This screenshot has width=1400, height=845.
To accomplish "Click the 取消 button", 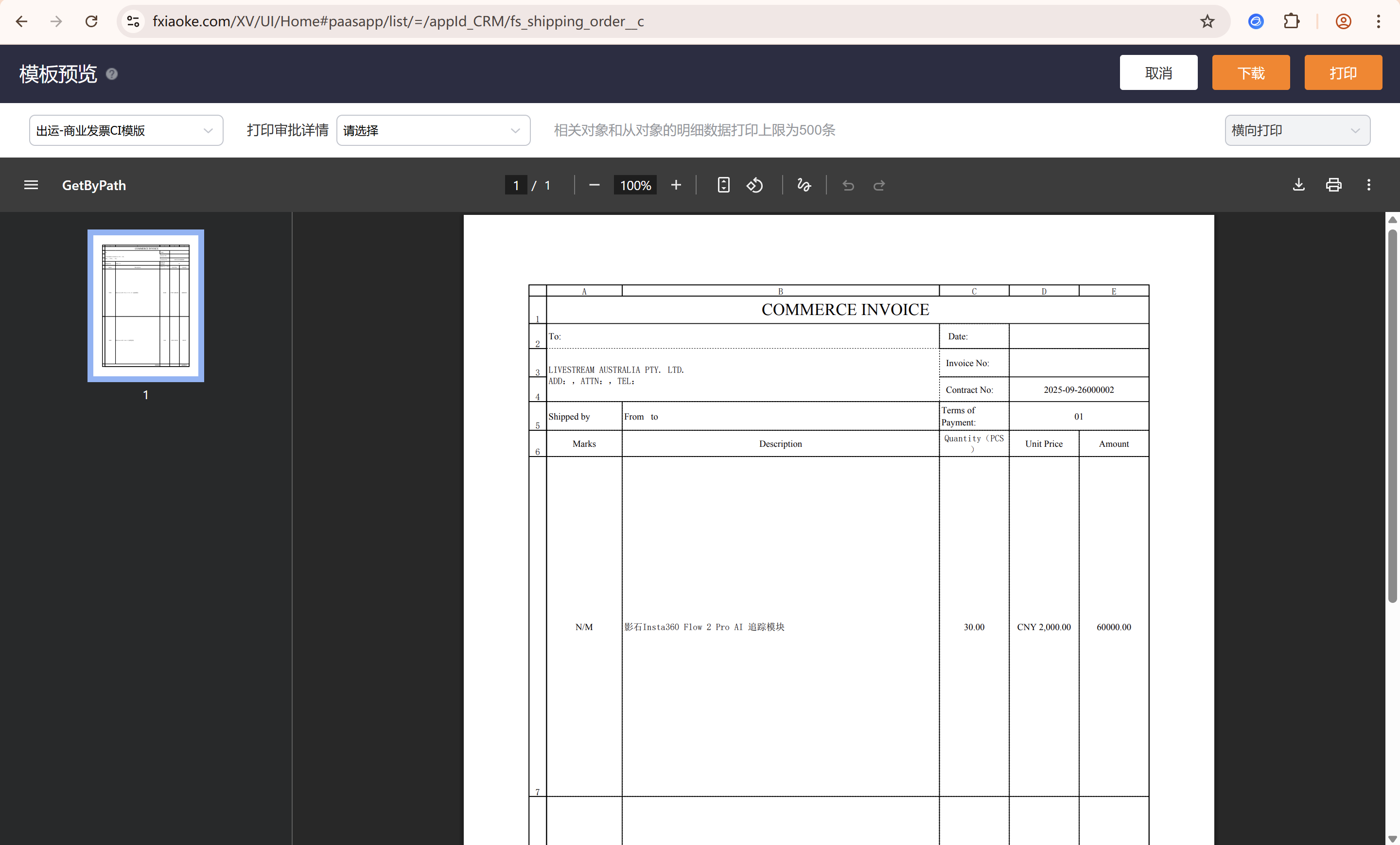I will pyautogui.click(x=1158, y=73).
